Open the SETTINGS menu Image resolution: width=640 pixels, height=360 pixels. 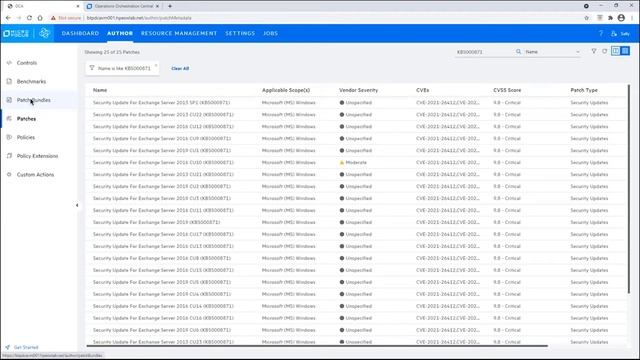pos(240,33)
